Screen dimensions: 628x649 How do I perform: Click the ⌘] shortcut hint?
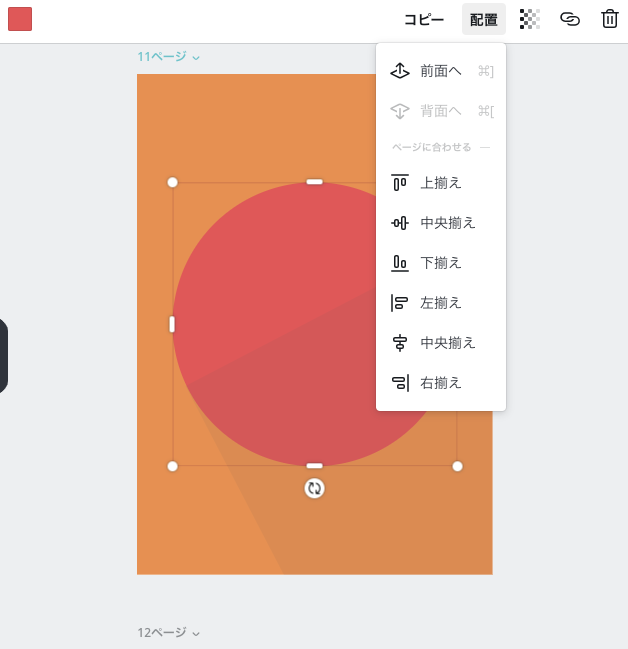coord(486,71)
